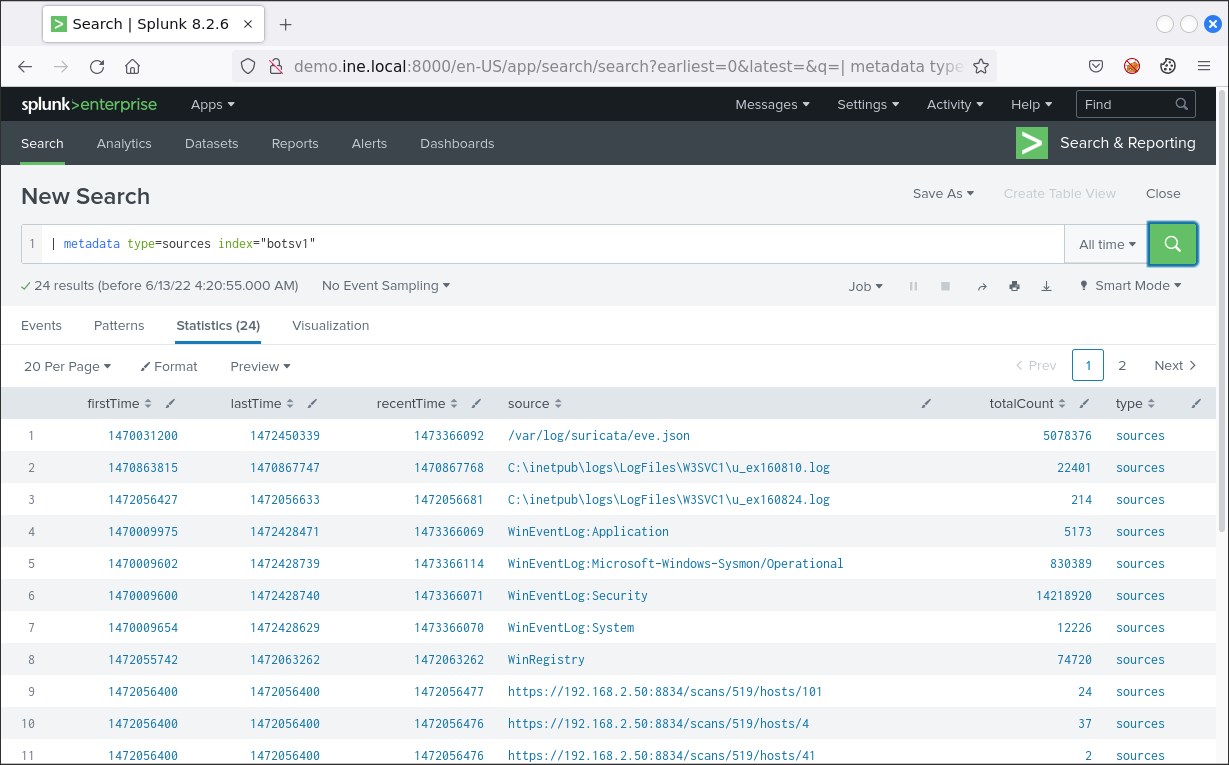Print the search results
Screen dimensions: 1229x765
(x=1014, y=286)
